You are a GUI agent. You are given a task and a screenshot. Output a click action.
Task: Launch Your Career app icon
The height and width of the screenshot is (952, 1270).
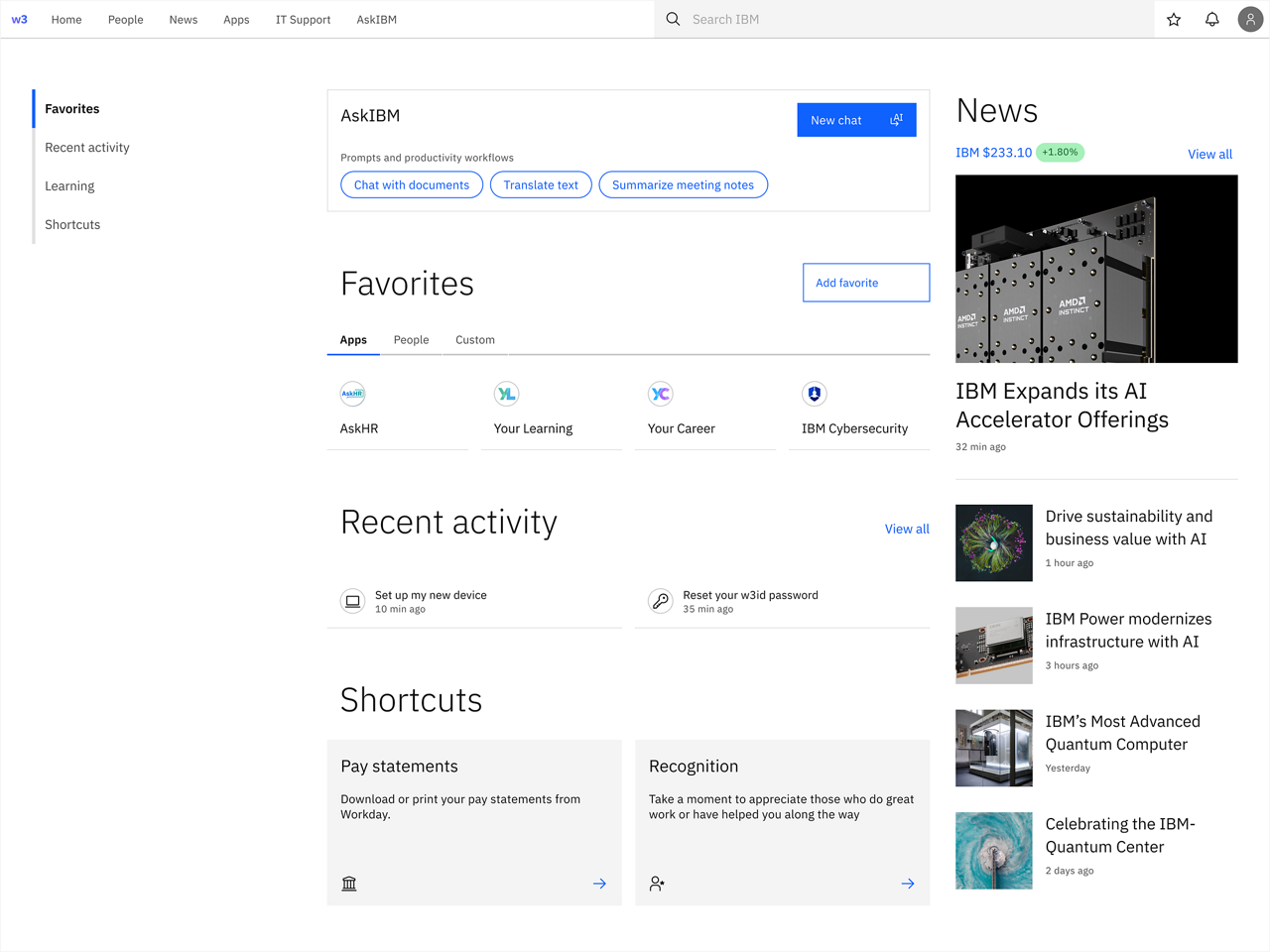coord(660,394)
